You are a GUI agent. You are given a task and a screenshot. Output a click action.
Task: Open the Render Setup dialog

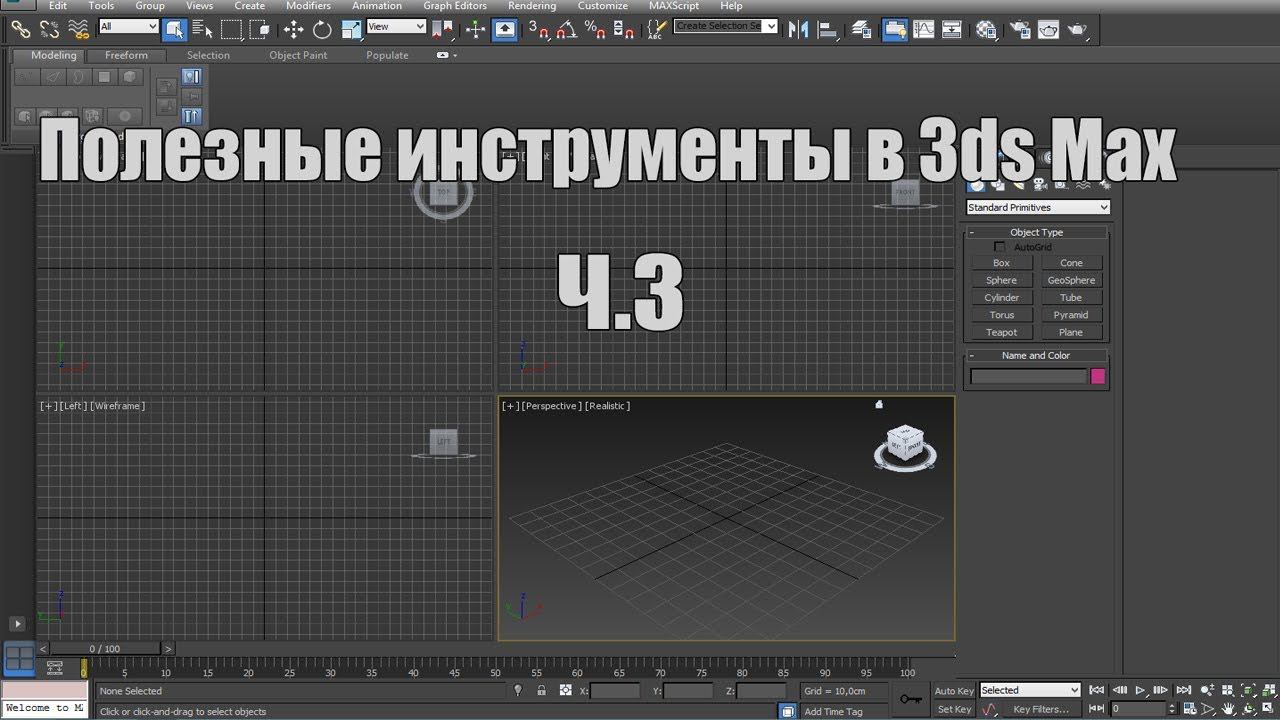click(x=1020, y=29)
